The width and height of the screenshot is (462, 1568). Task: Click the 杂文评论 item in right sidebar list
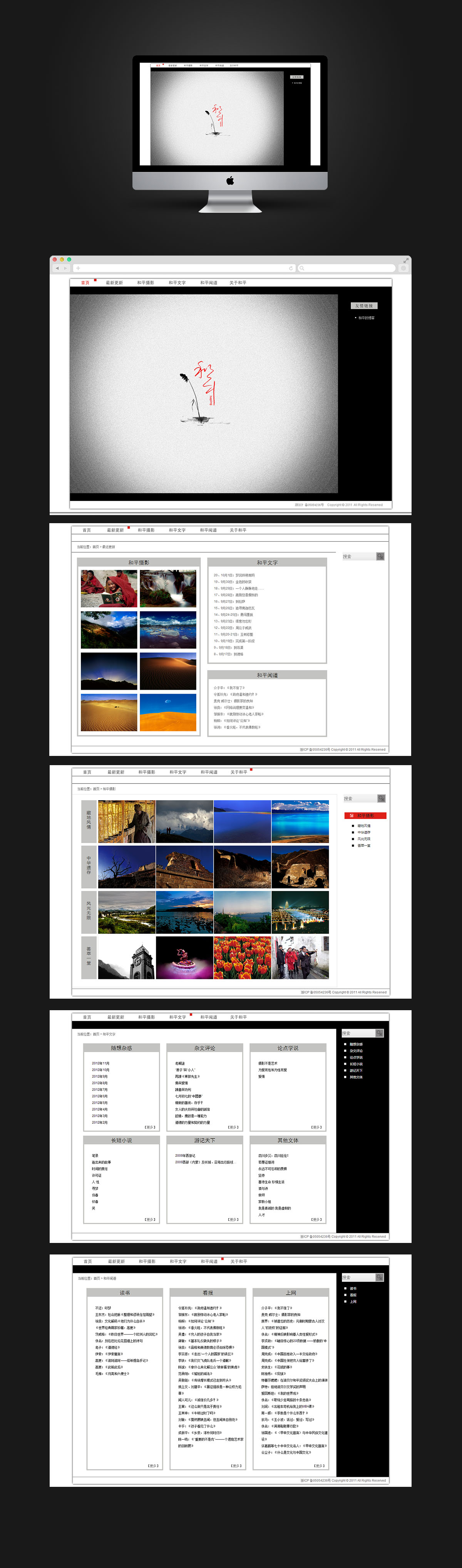[356, 1051]
